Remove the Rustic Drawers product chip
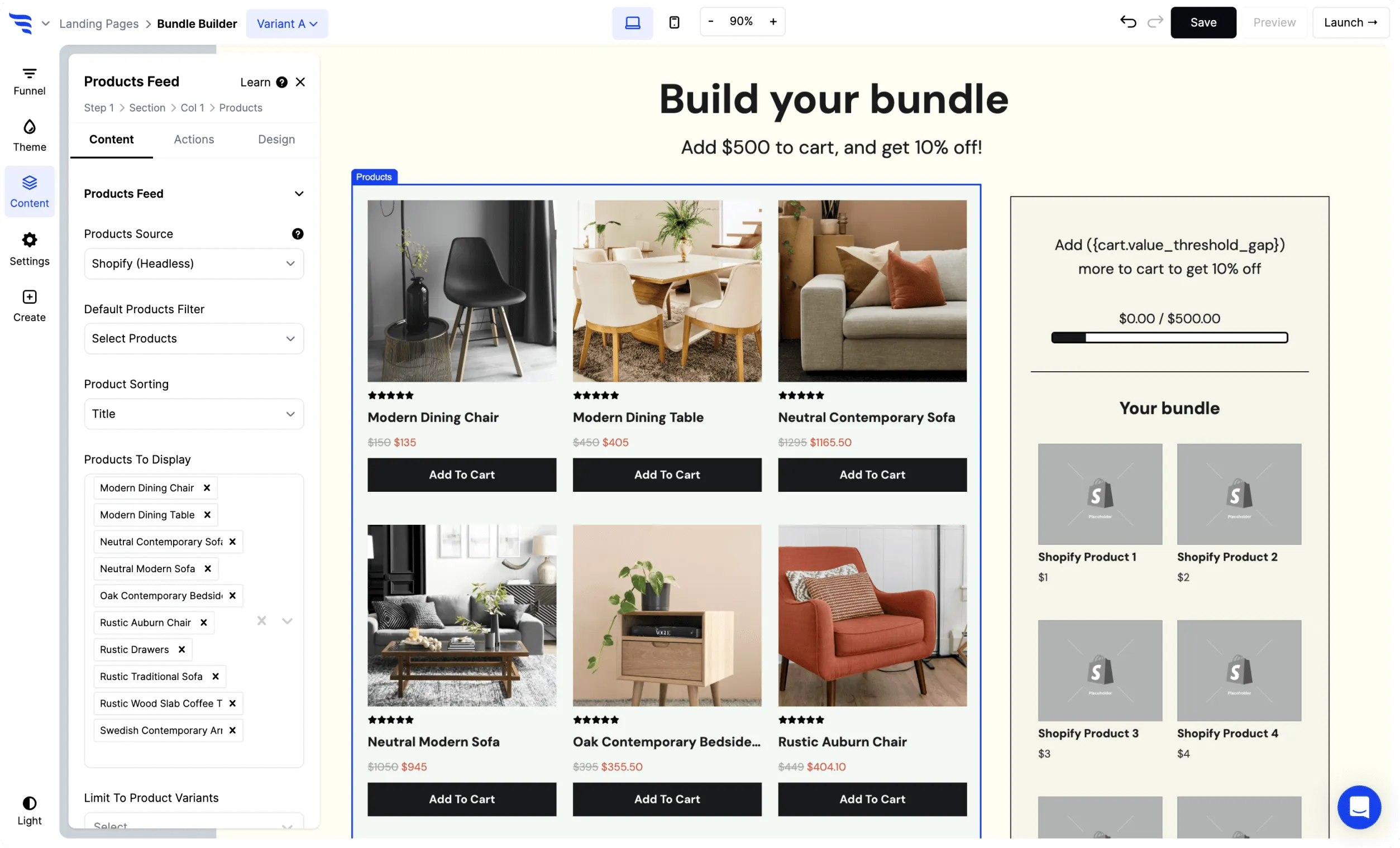This screenshot has width=1400, height=848. pyautogui.click(x=181, y=649)
